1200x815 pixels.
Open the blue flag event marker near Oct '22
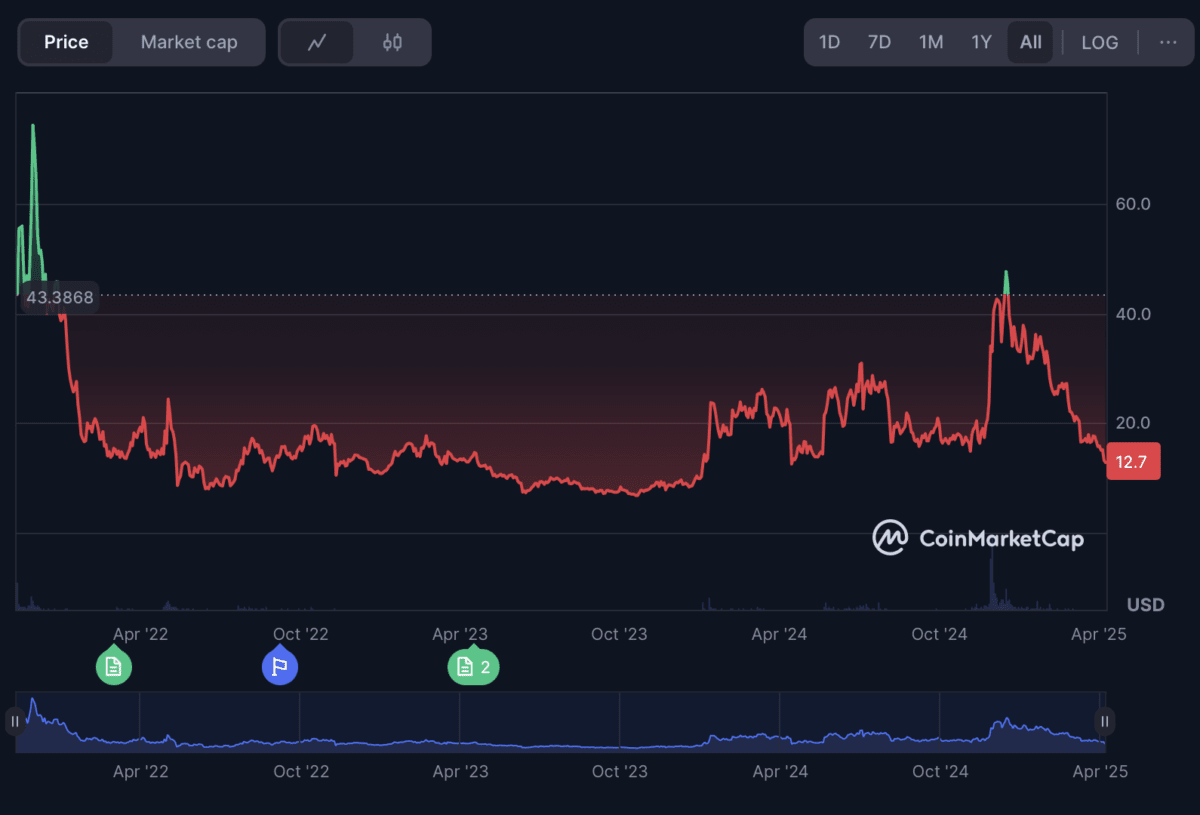click(x=279, y=666)
